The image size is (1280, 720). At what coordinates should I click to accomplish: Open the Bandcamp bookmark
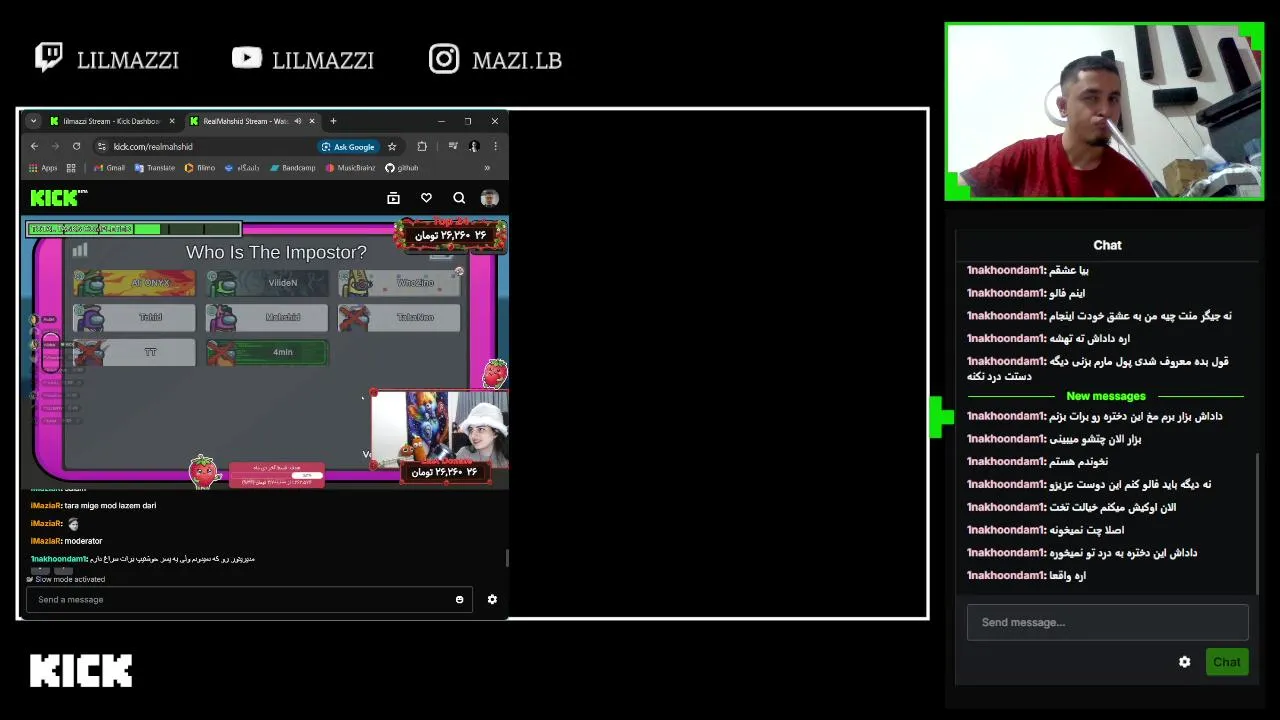(x=293, y=168)
